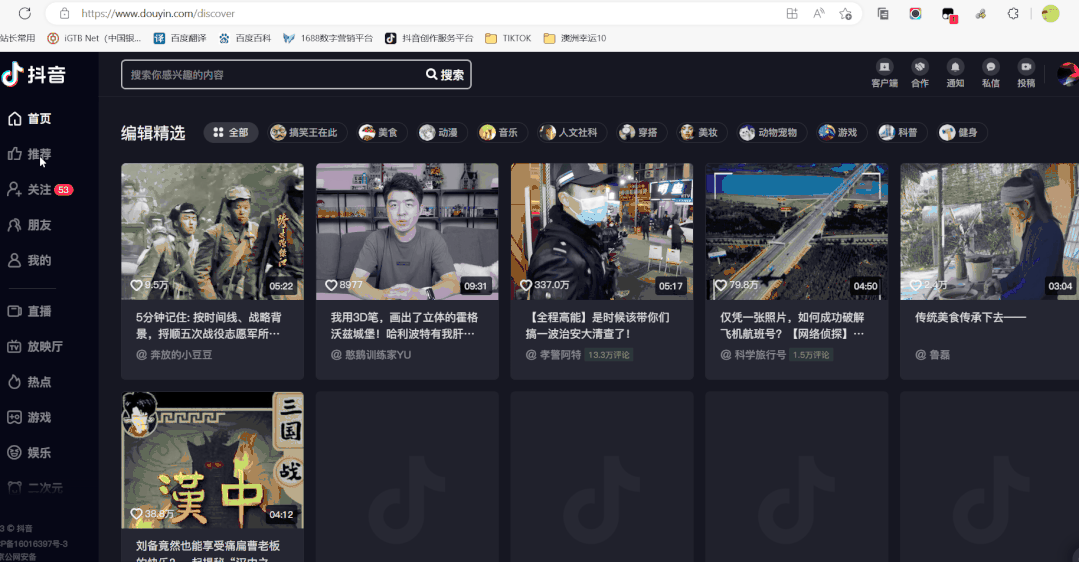Open 热点 hot topics in sidebar
The image size is (1079, 562).
click(30, 382)
